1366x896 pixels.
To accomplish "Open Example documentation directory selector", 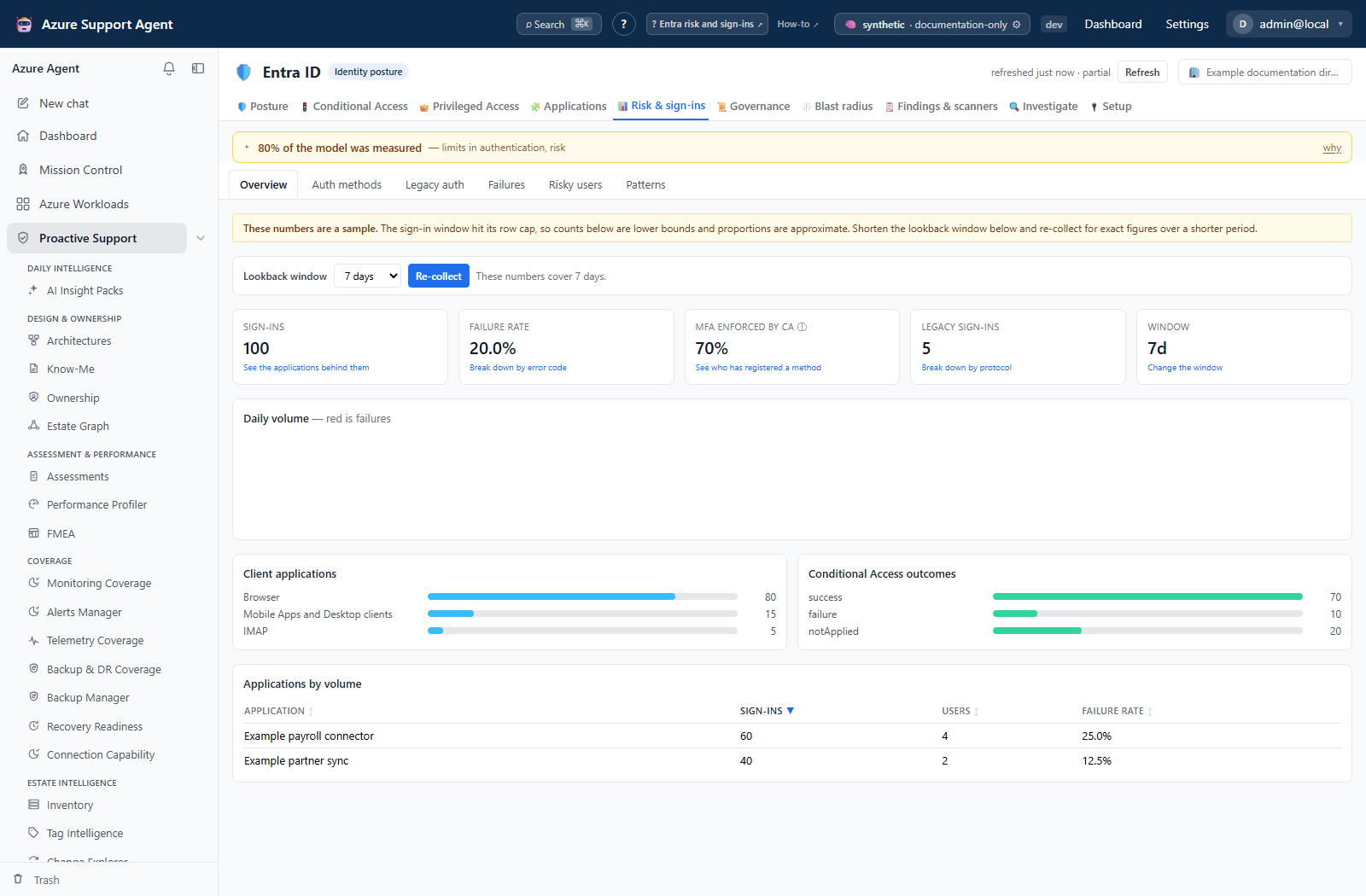I will (x=1264, y=73).
